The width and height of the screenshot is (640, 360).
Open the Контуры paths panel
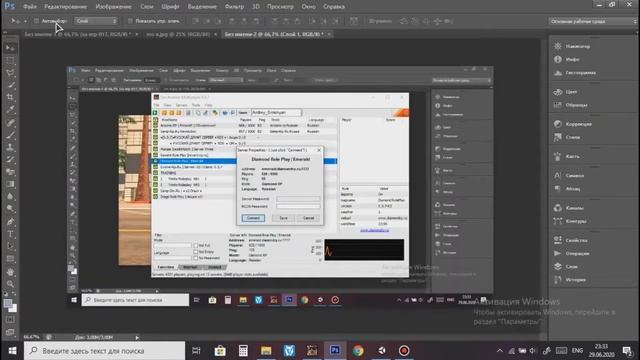pyautogui.click(x=571, y=221)
